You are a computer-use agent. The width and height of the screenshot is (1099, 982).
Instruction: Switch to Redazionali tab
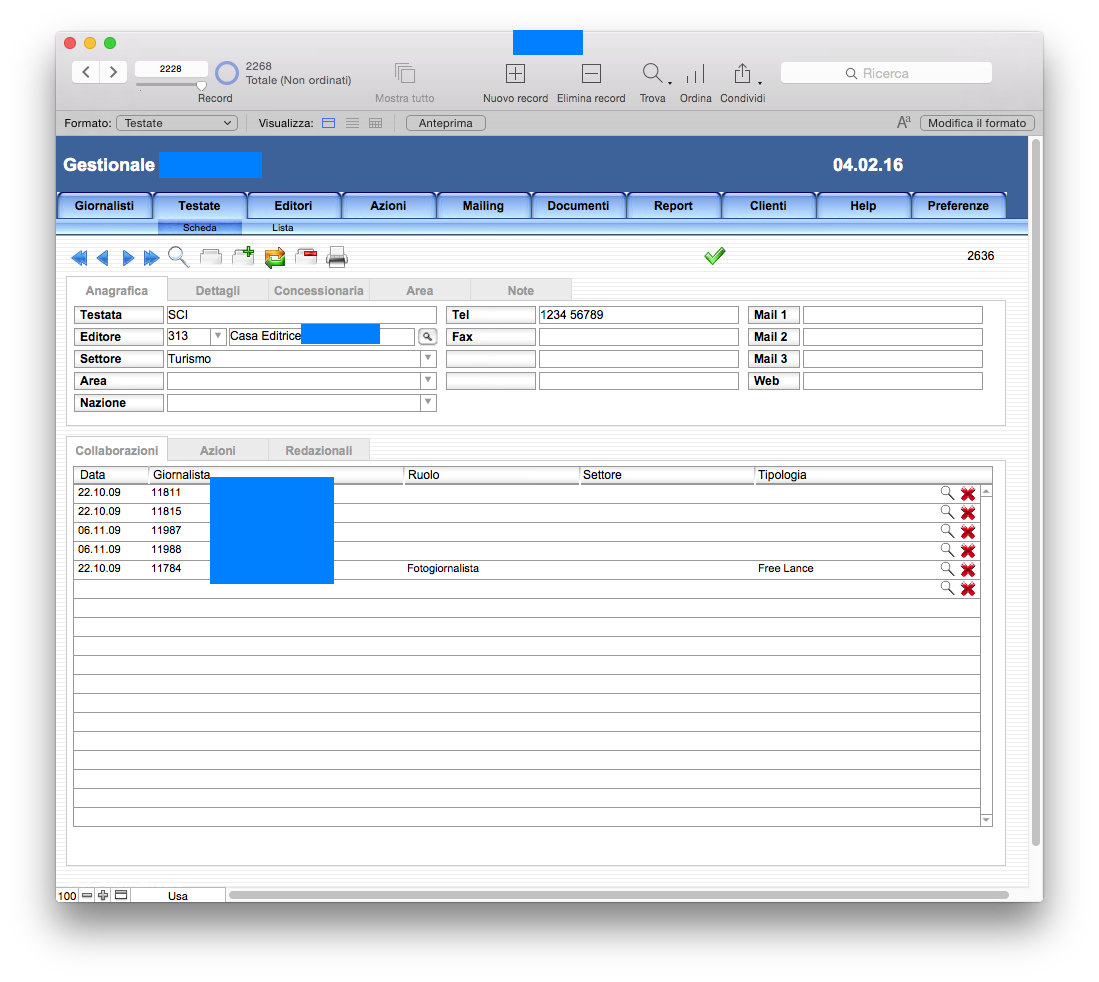click(318, 451)
